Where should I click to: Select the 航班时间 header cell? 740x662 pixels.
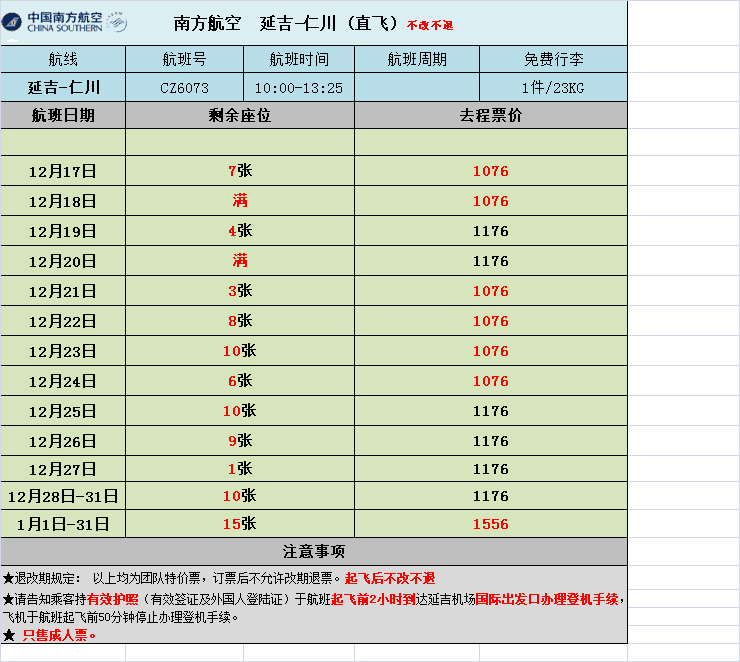pyautogui.click(x=299, y=59)
